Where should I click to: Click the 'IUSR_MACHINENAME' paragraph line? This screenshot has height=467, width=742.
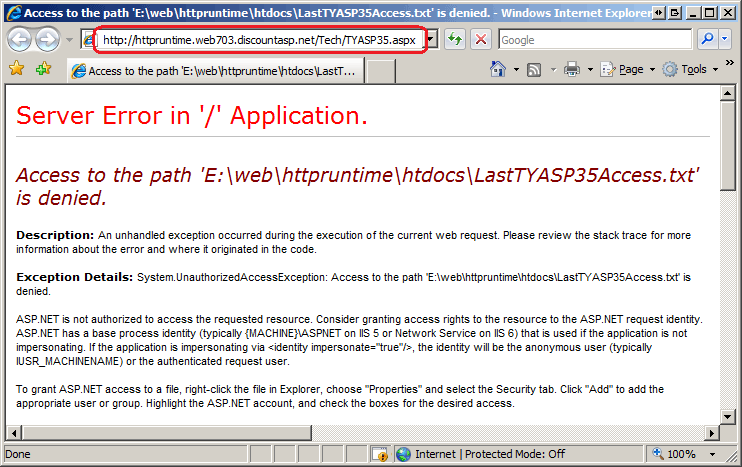152,361
